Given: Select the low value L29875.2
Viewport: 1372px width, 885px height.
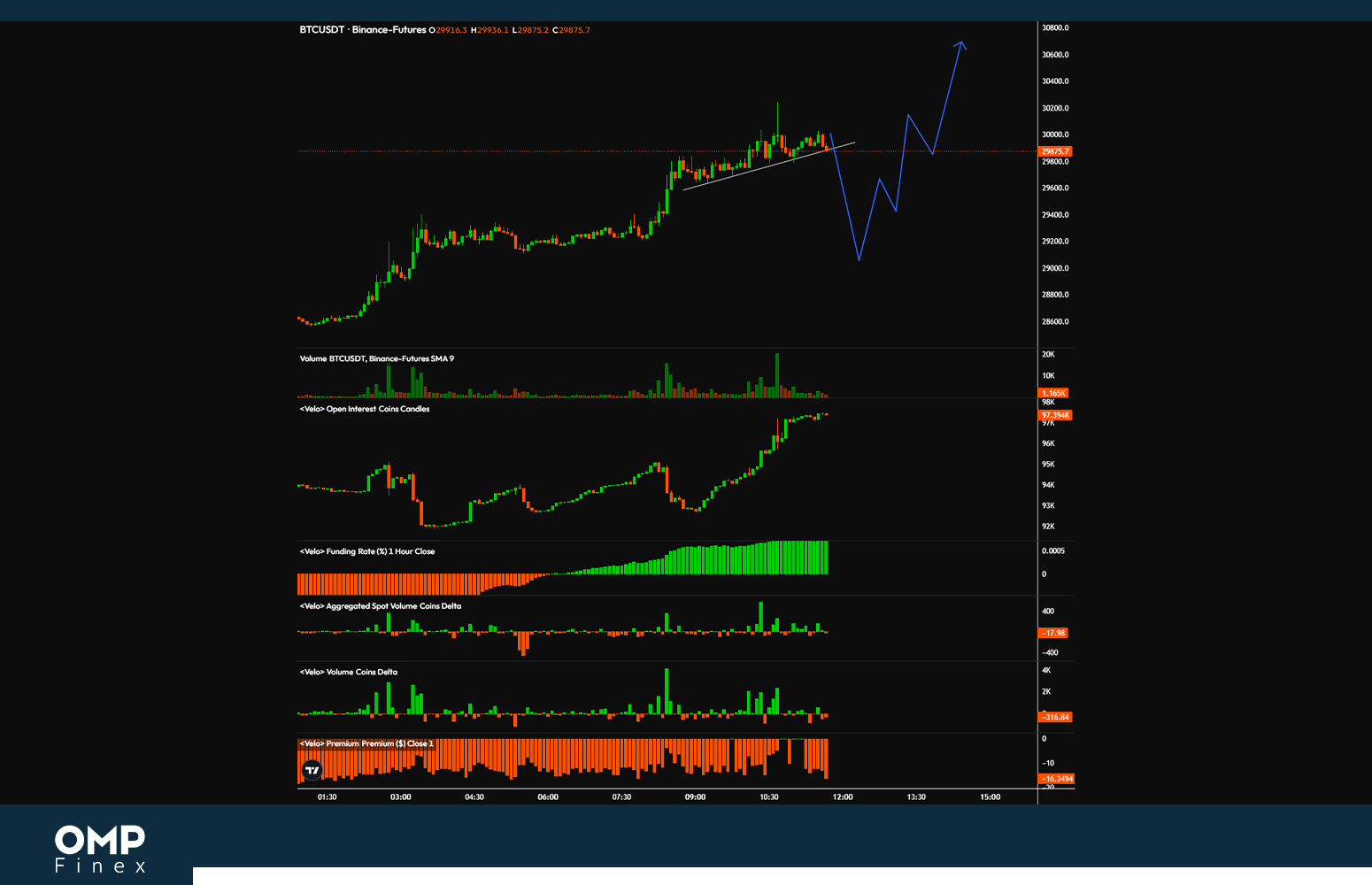Looking at the screenshot, I should point(530,30).
